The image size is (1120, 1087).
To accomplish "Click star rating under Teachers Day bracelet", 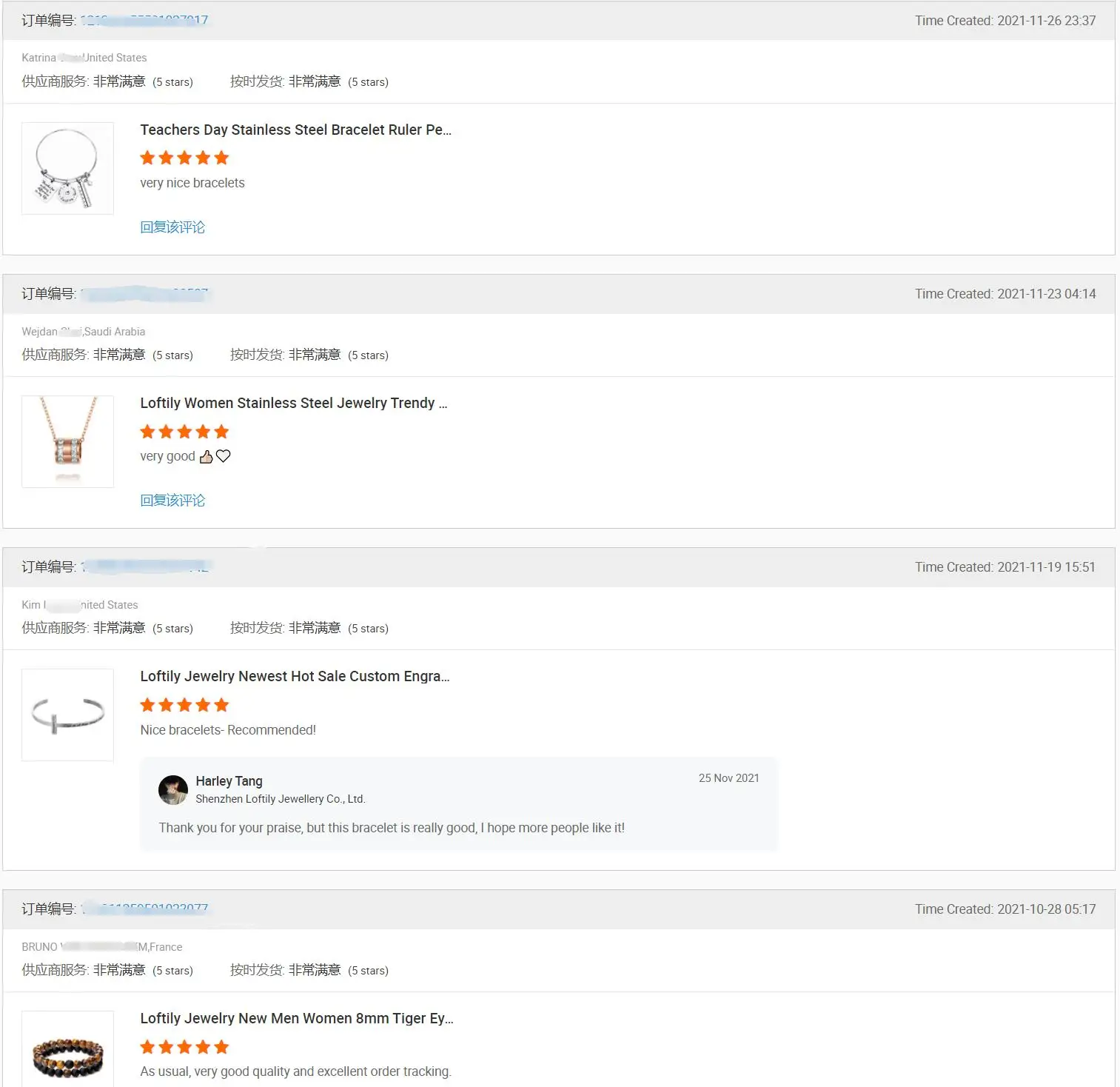I will click(184, 158).
